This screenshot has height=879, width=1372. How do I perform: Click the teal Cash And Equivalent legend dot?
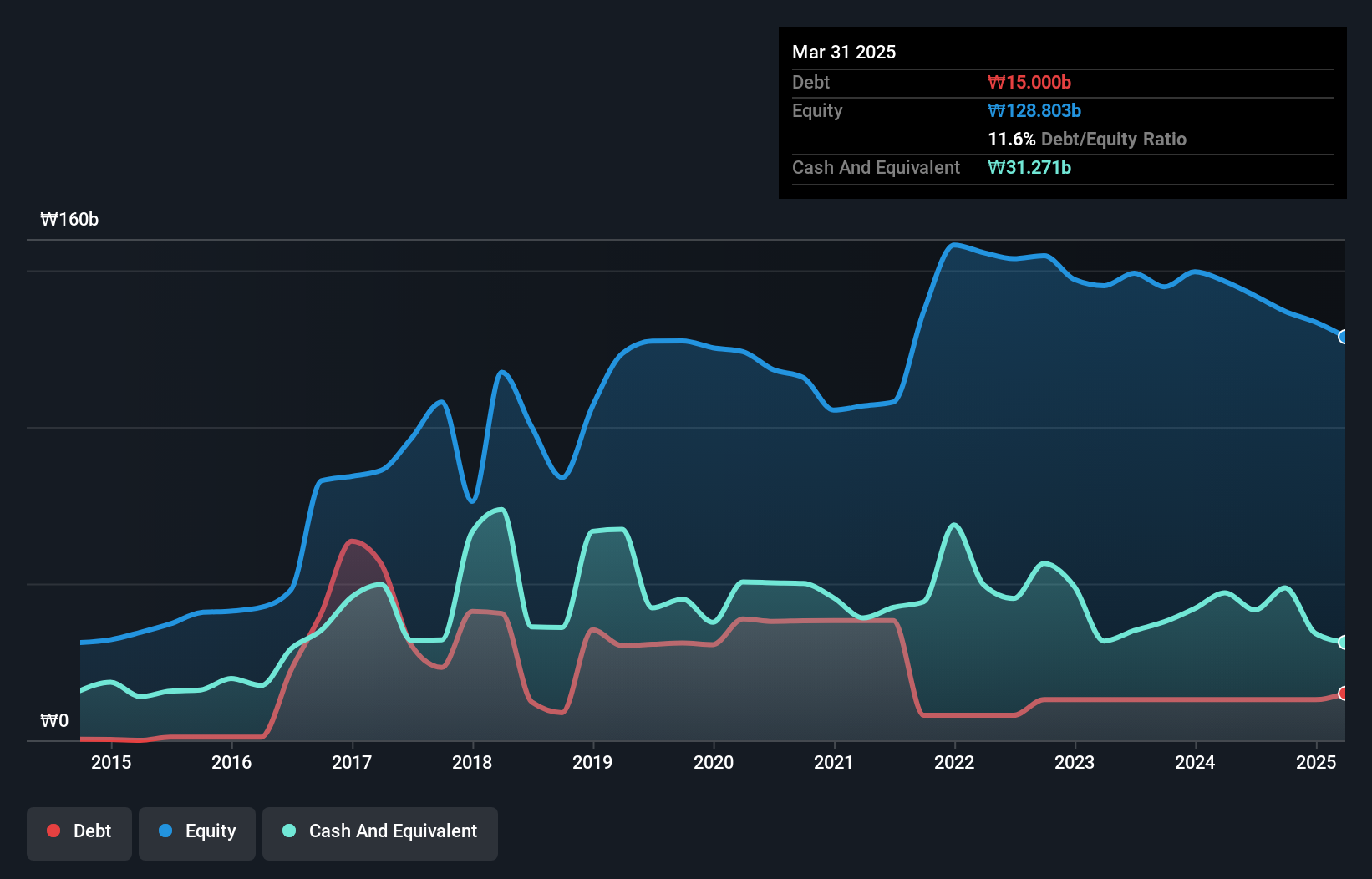289,831
